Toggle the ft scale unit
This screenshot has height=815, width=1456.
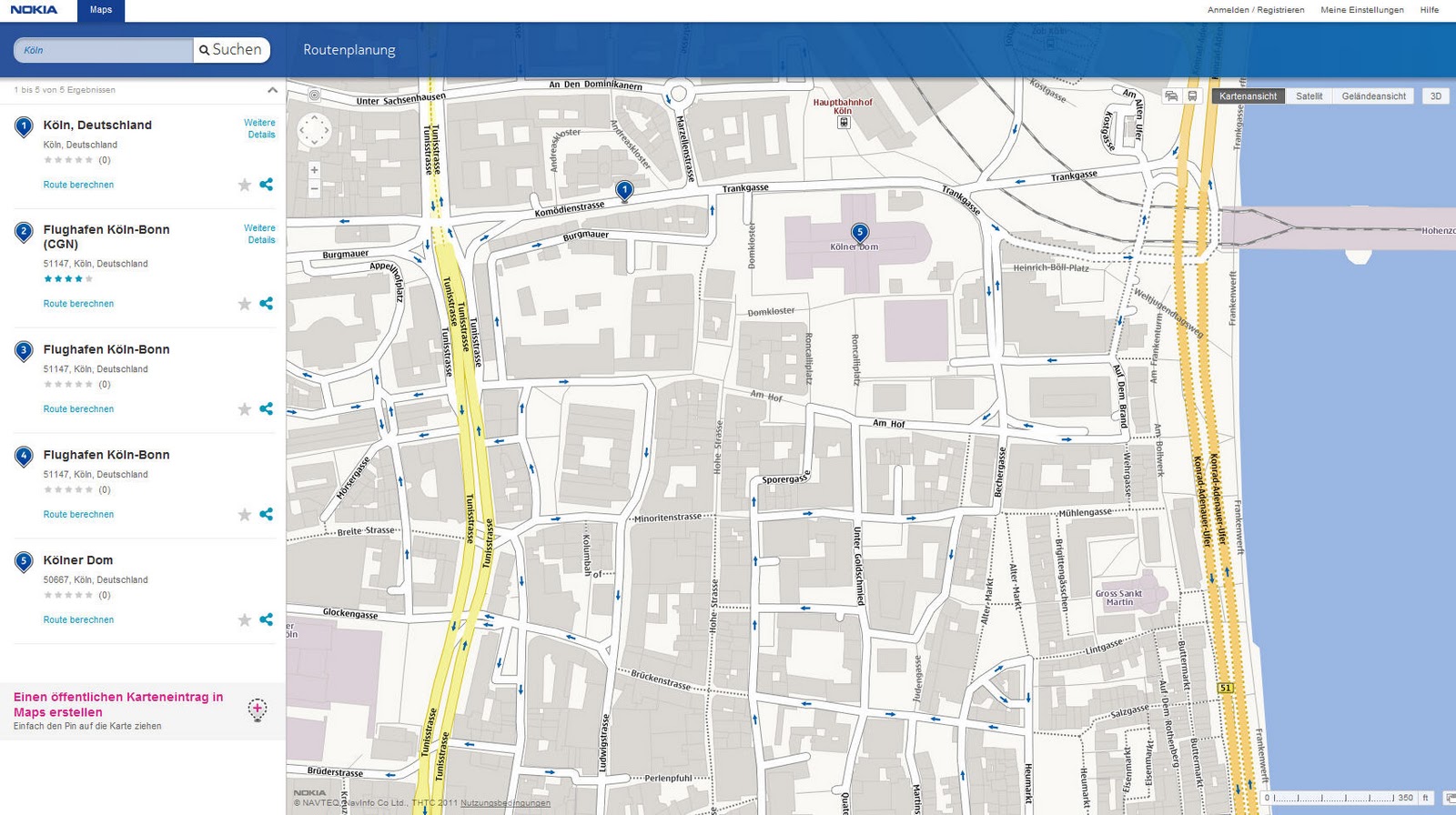click(1425, 798)
